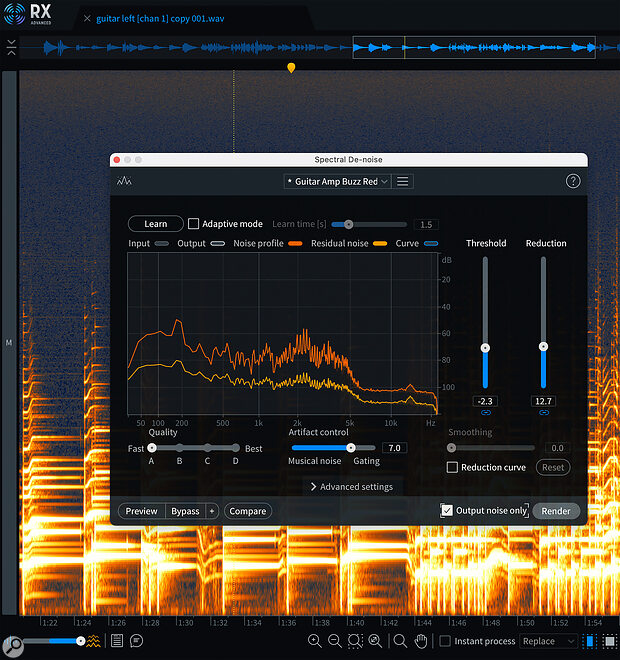Enable the Reduction curve checkbox

tap(452, 467)
